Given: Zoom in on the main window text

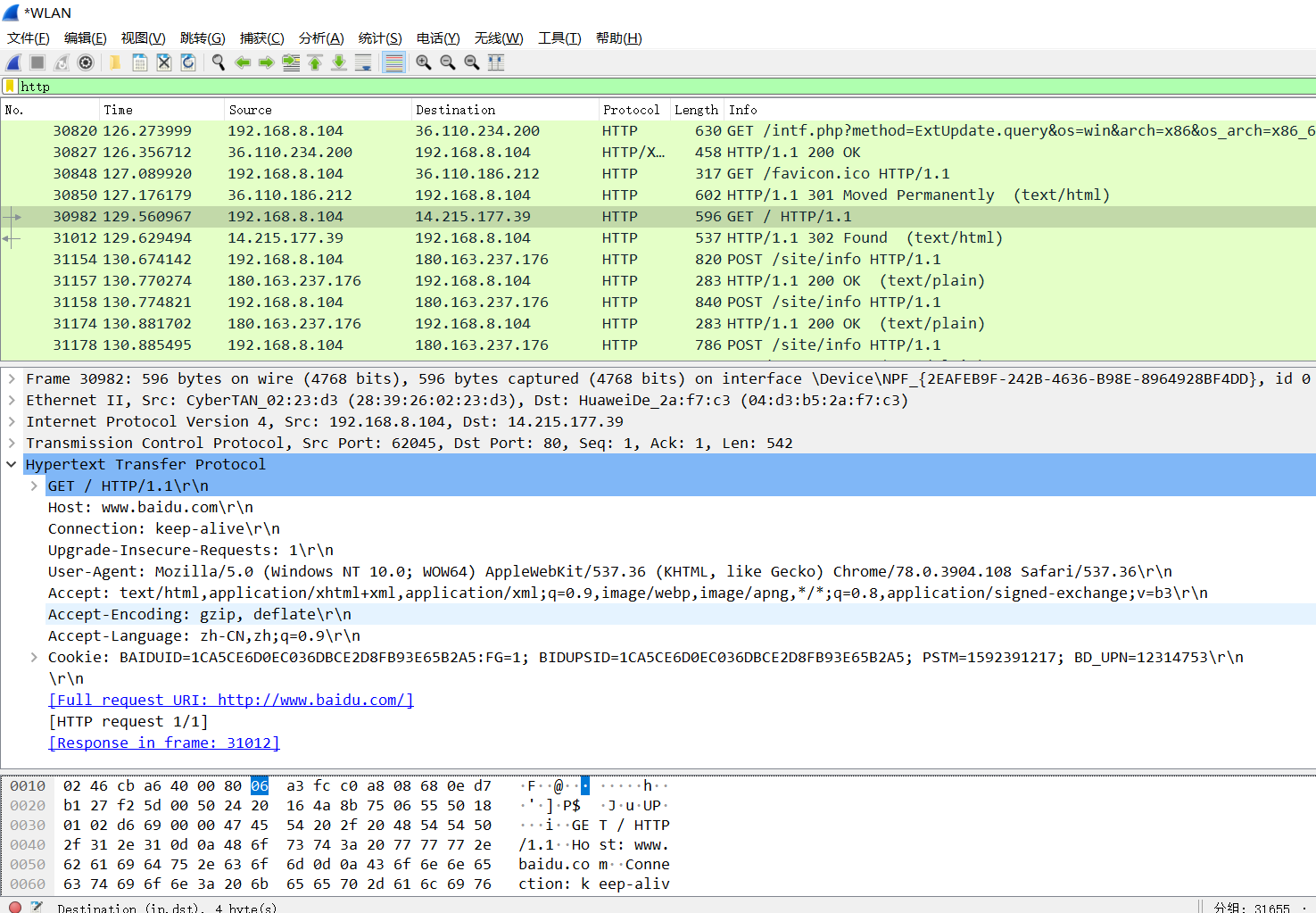Looking at the screenshot, I should point(424,62).
